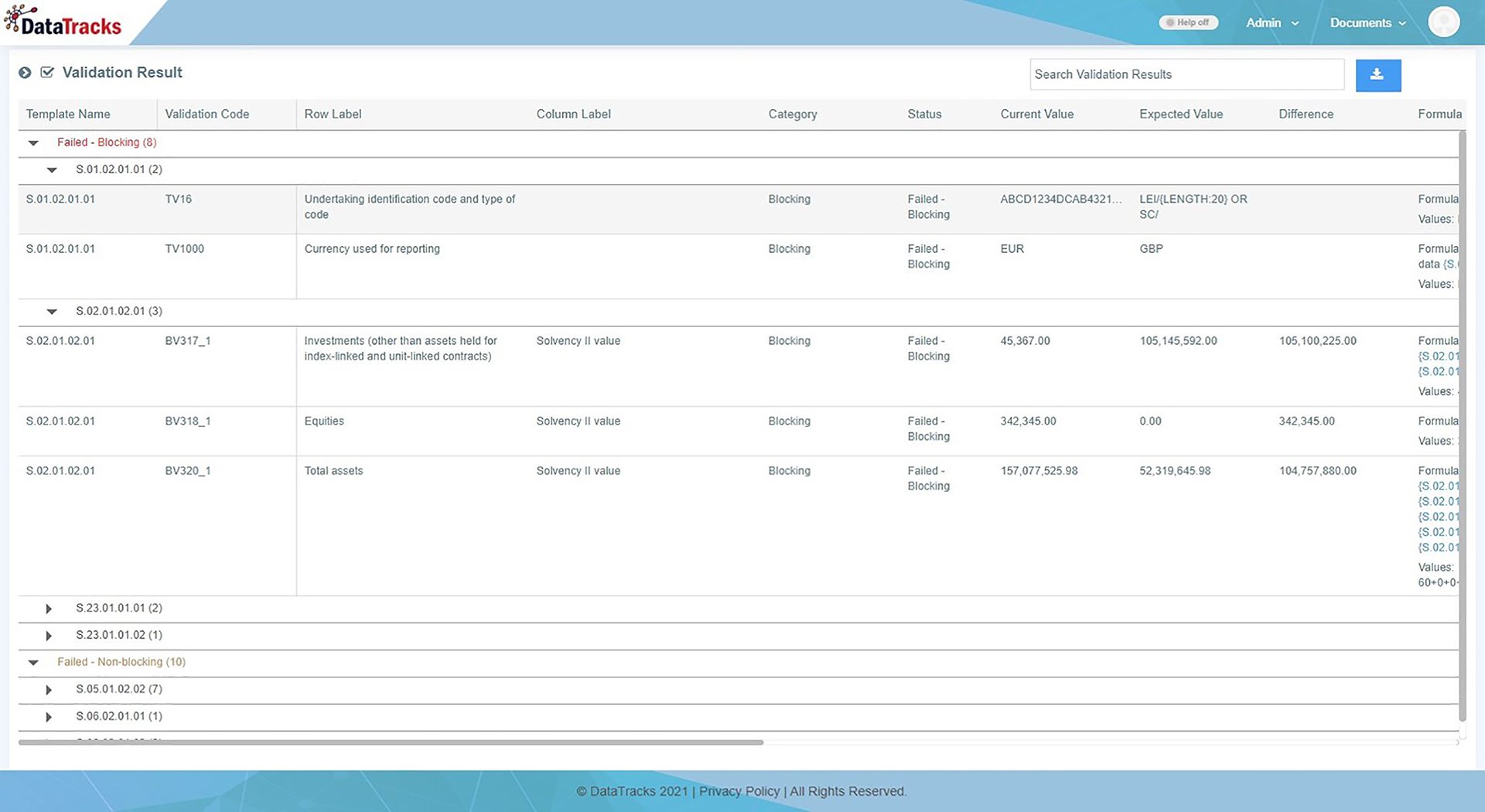
Task: Open the Admin dropdown menu
Action: [x=1272, y=23]
